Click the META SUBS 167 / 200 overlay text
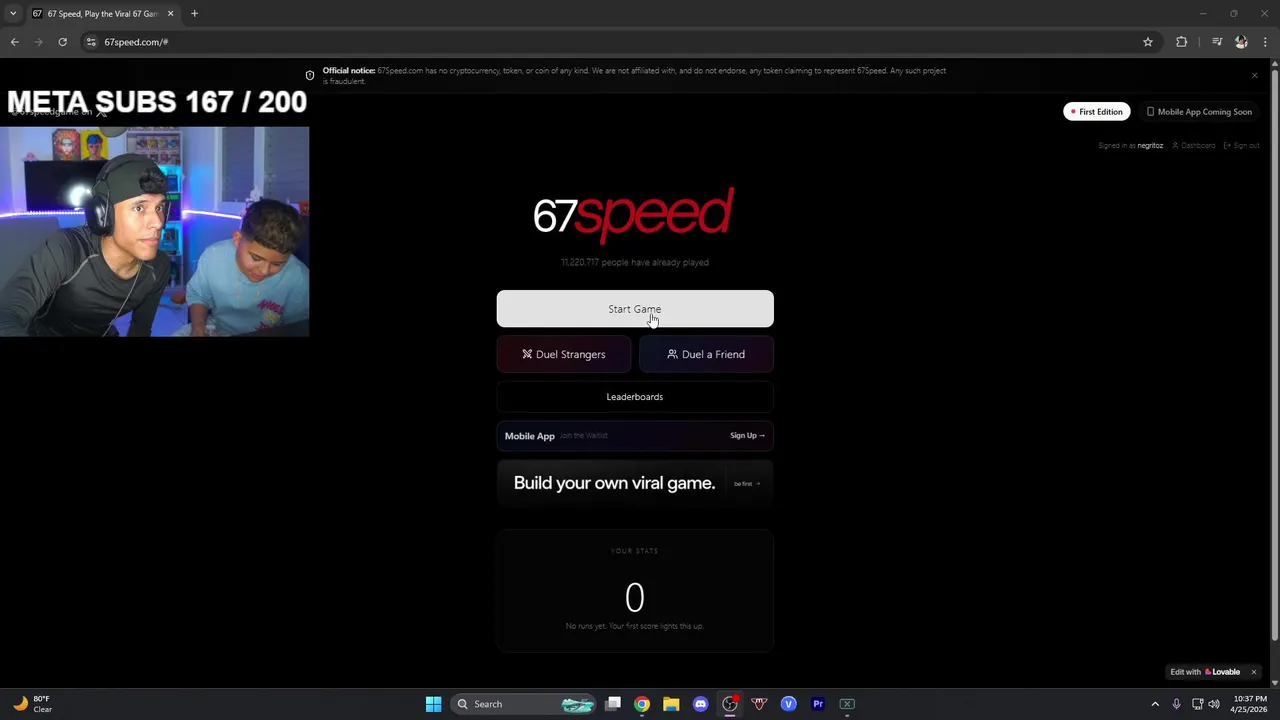Image resolution: width=1280 pixels, height=720 pixels. click(157, 102)
